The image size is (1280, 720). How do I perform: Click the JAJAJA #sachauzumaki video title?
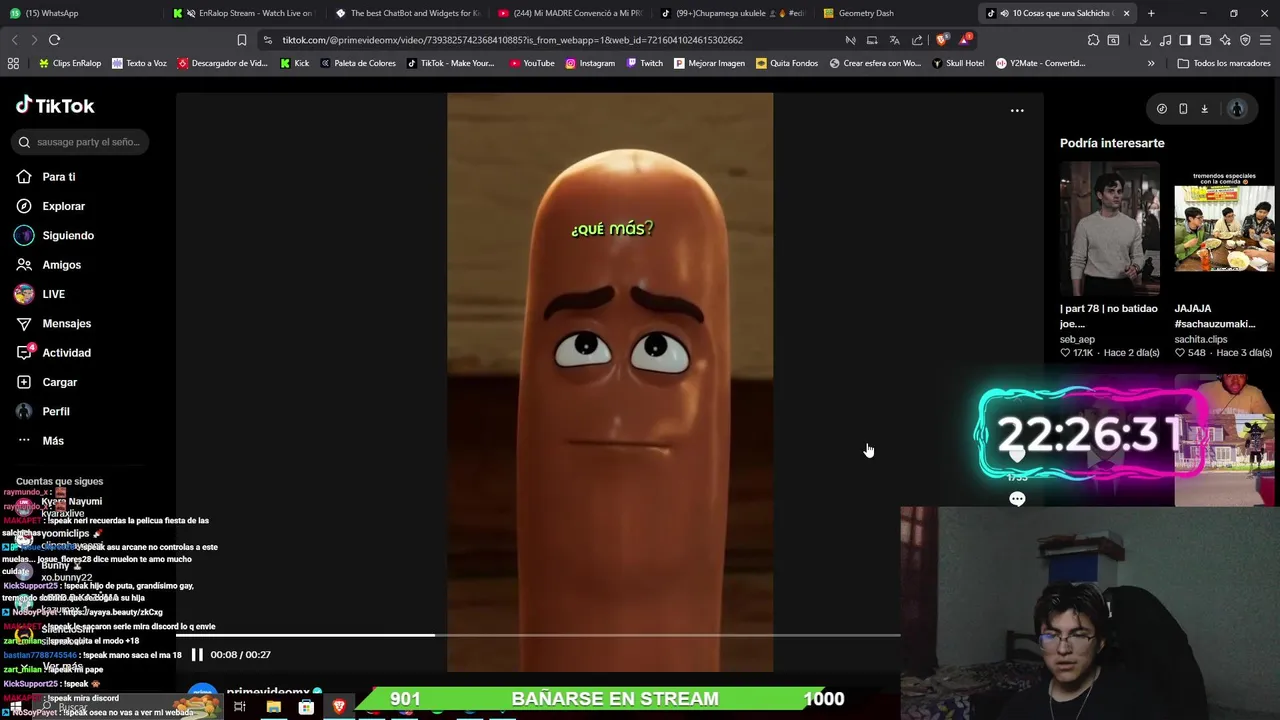pos(1214,316)
